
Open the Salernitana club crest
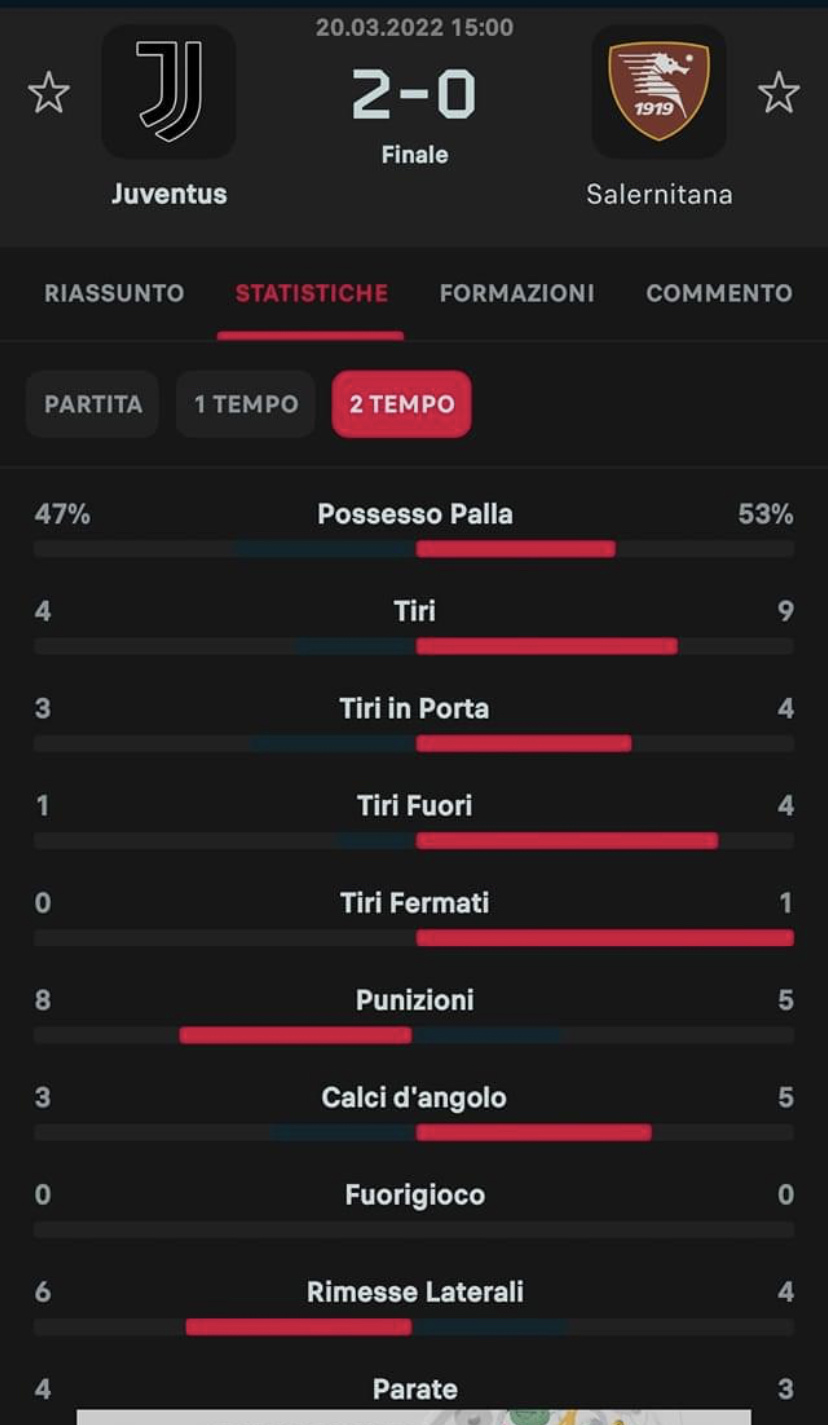(x=659, y=92)
